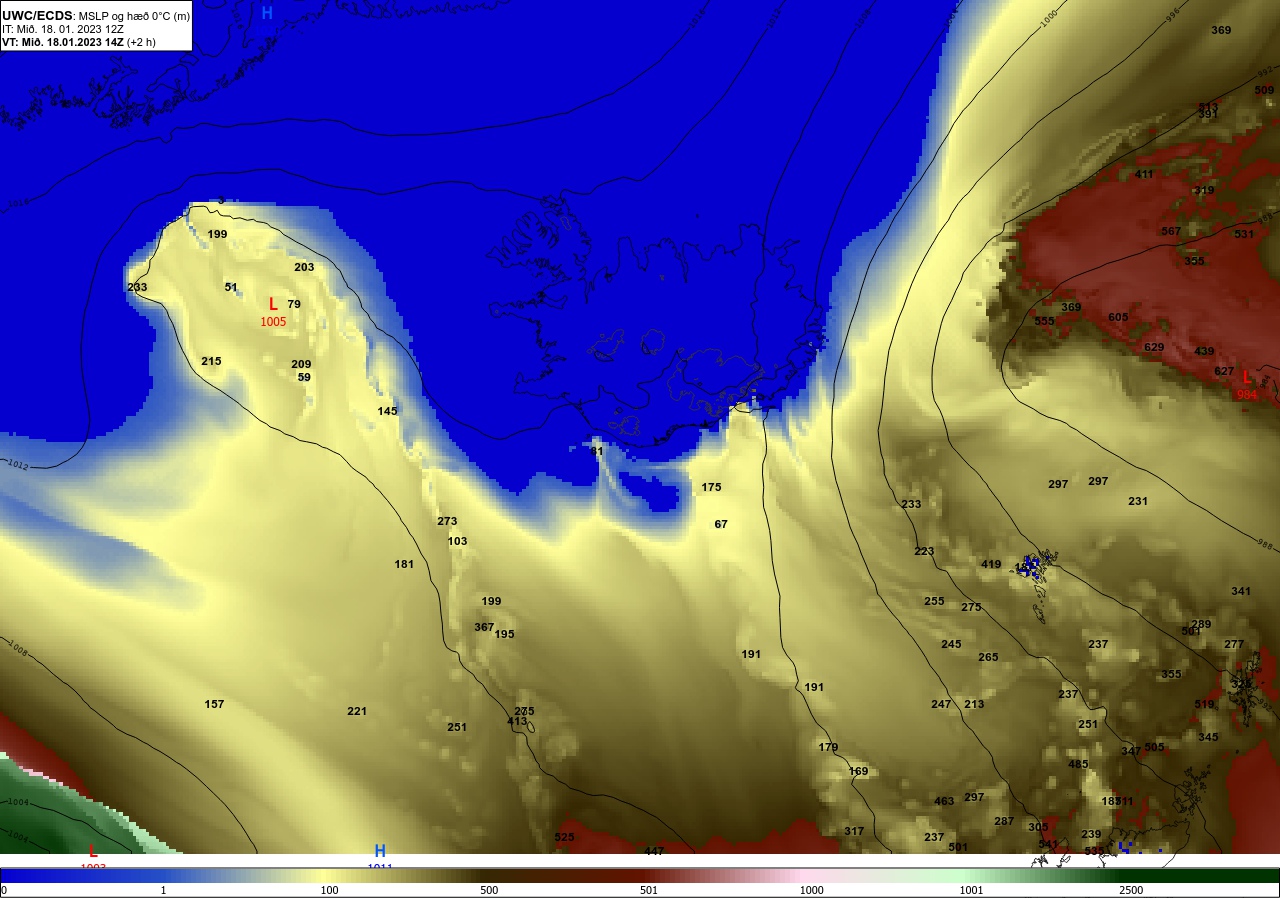Click the height value 629

[x=1154, y=347]
